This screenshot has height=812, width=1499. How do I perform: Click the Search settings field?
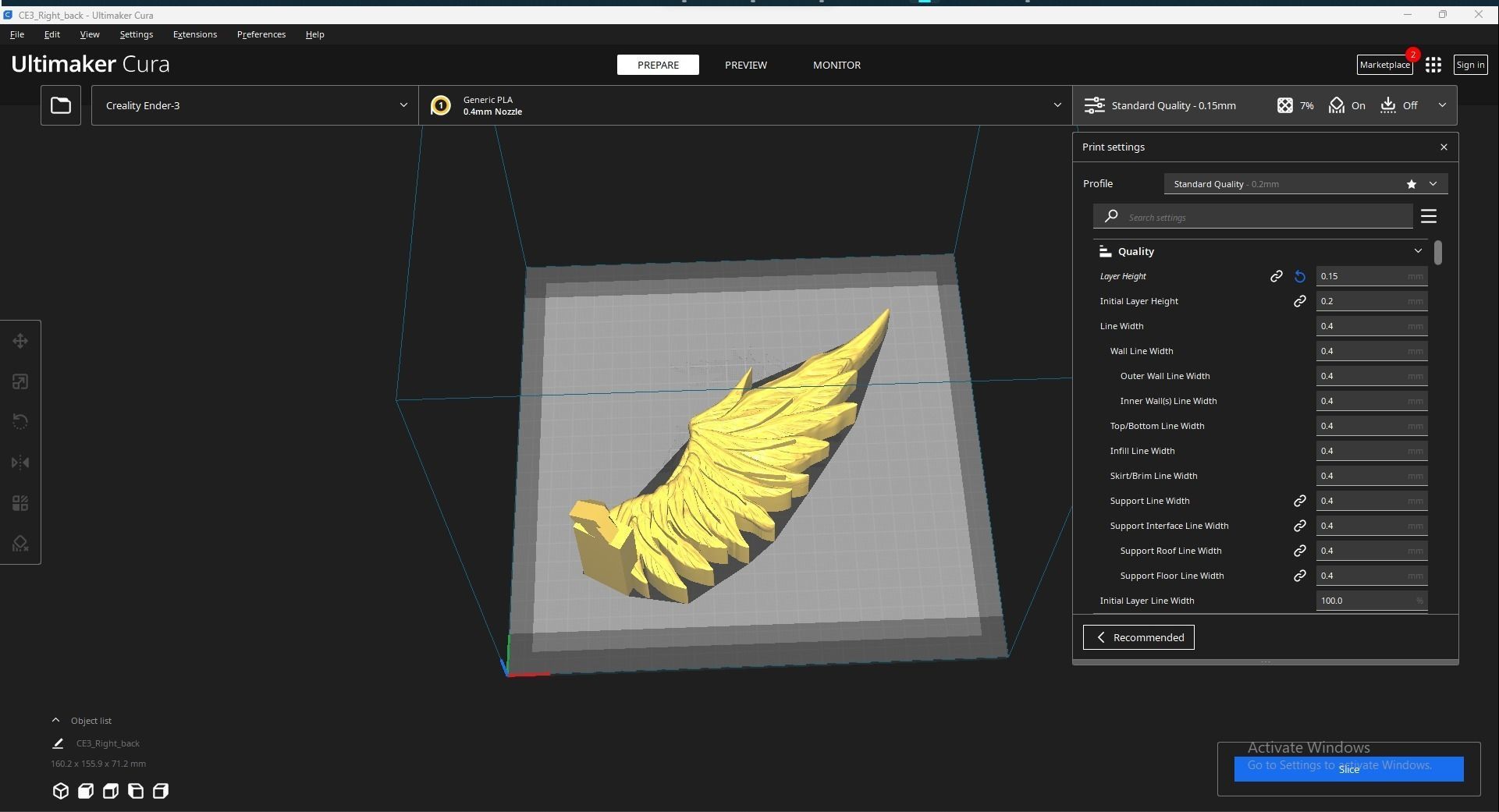[x=1253, y=216]
